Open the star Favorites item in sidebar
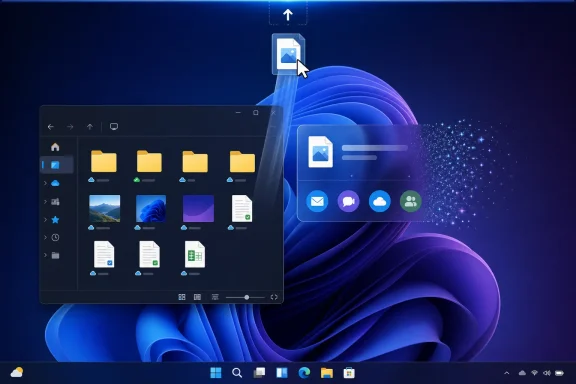 tap(55, 220)
